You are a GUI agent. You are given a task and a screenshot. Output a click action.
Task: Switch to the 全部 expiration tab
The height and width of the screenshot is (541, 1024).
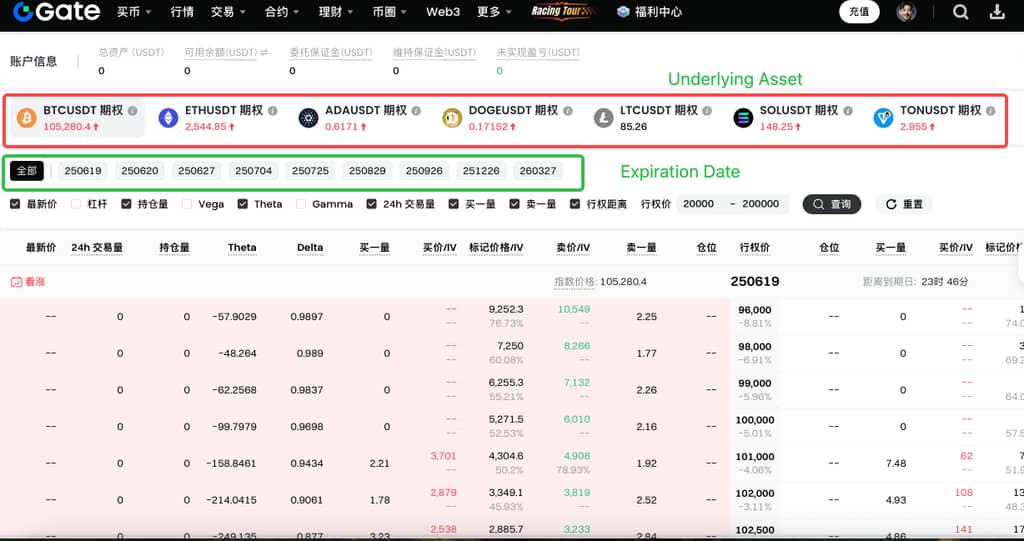click(27, 171)
